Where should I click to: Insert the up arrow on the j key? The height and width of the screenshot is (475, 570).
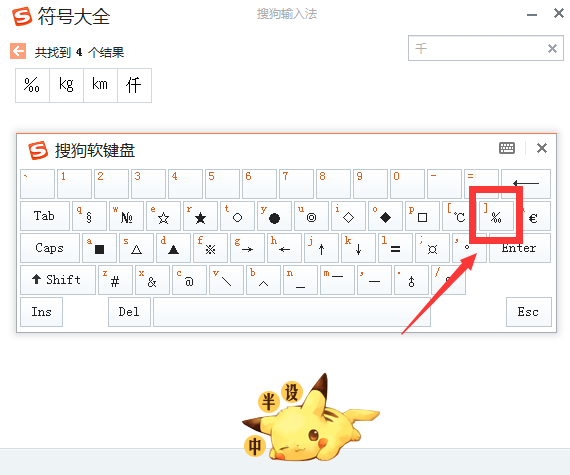pos(321,248)
